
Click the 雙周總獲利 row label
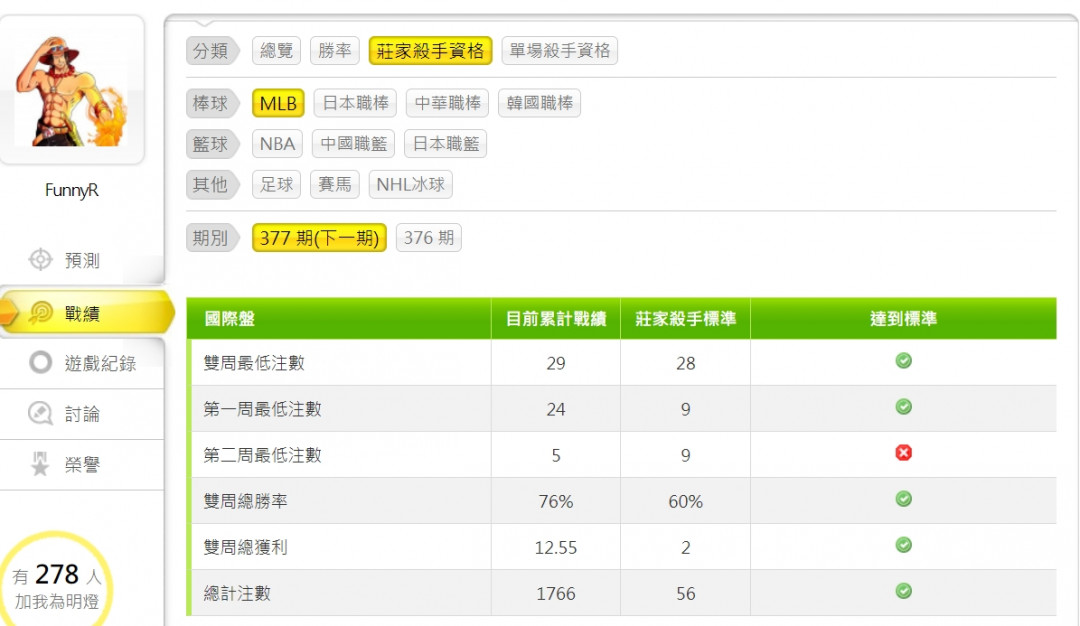[x=245, y=547]
